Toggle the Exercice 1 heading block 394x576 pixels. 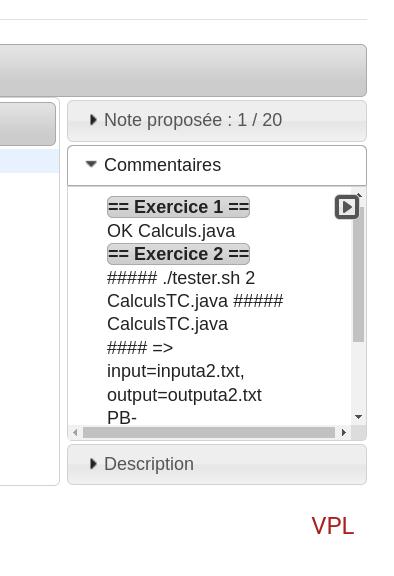[178, 207]
